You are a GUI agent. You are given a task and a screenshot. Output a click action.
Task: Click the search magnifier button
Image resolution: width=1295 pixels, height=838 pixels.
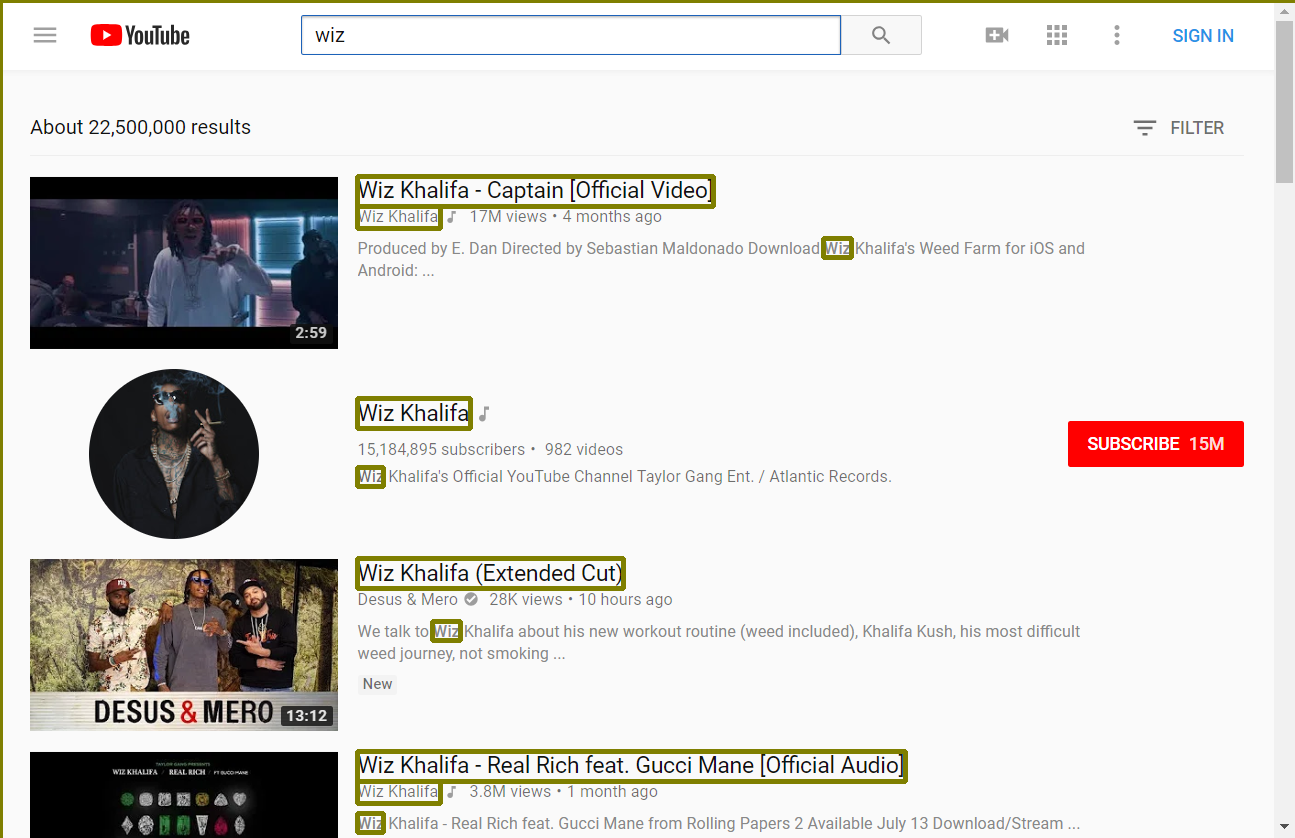coord(881,35)
